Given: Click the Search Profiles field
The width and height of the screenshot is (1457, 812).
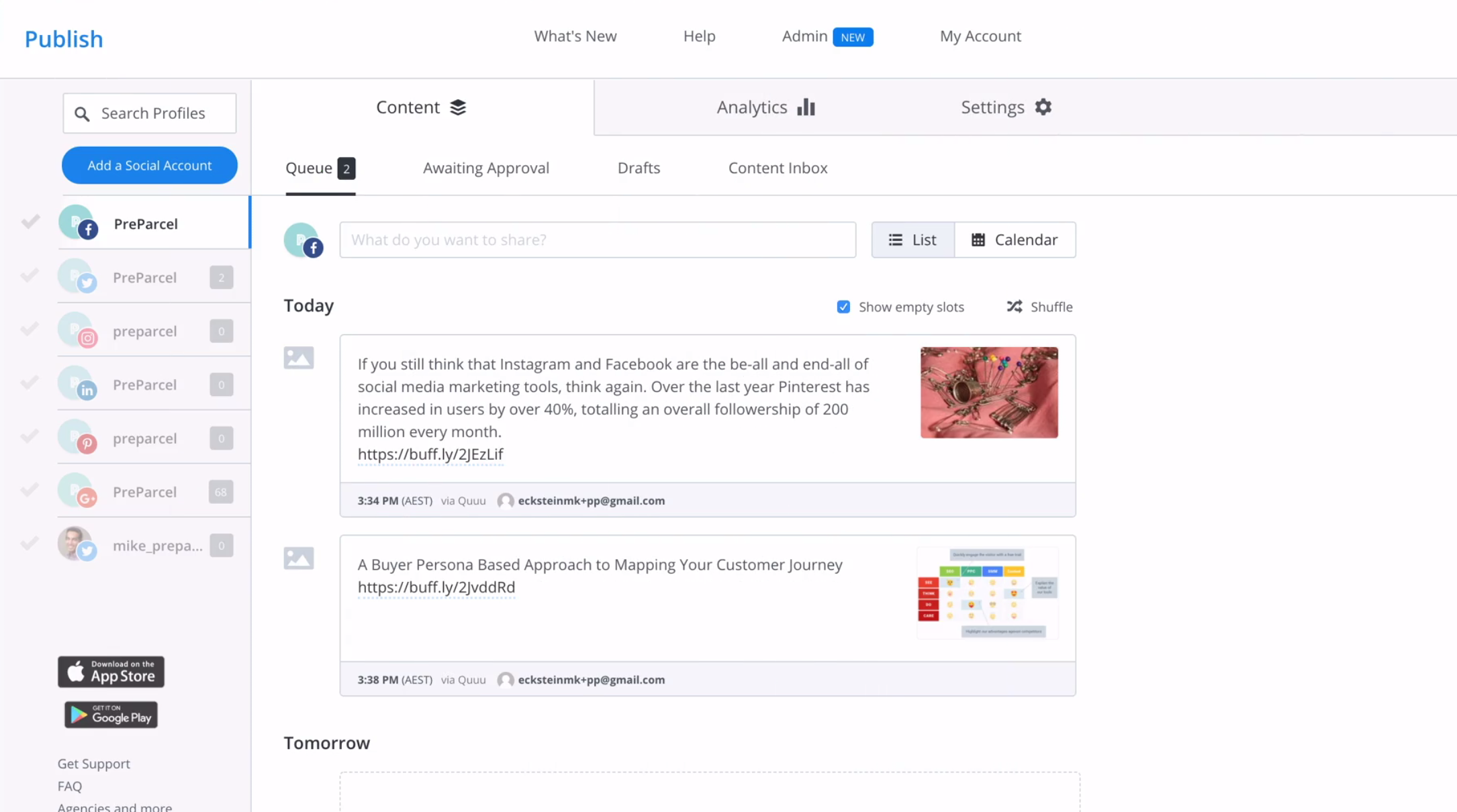Looking at the screenshot, I should tap(150, 113).
